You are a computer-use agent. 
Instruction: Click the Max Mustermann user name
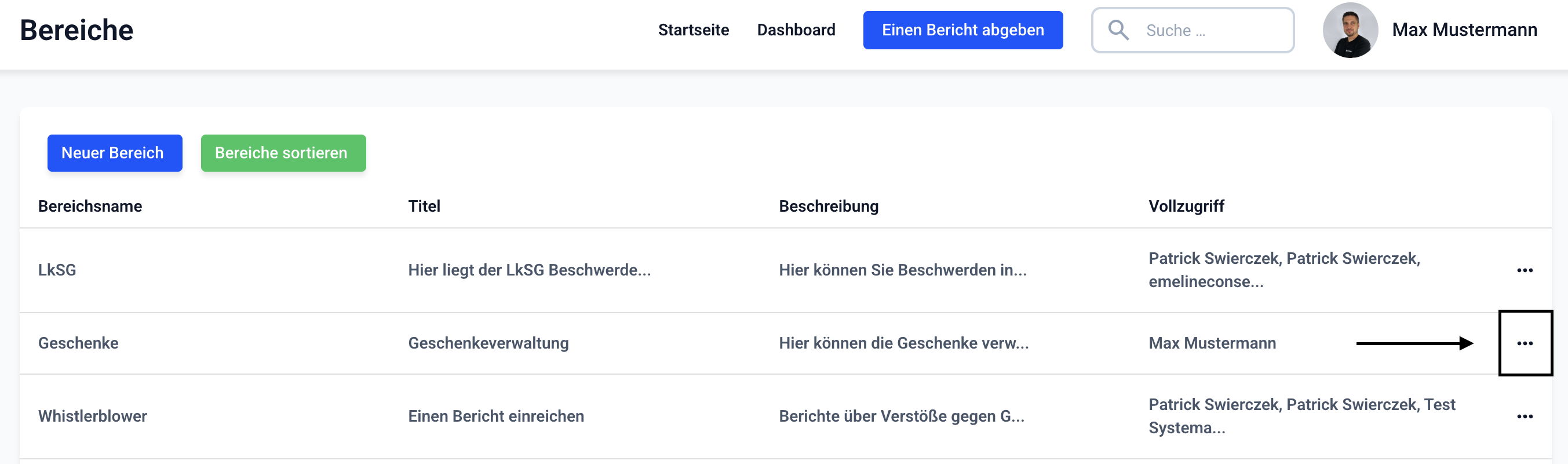pyautogui.click(x=1464, y=30)
